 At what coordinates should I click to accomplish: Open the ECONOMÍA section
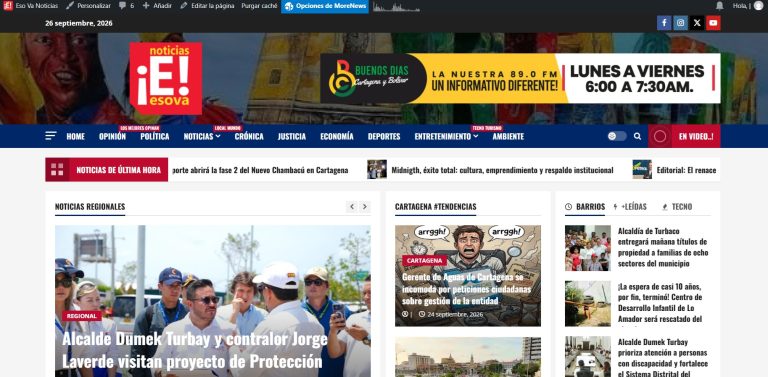(337, 137)
